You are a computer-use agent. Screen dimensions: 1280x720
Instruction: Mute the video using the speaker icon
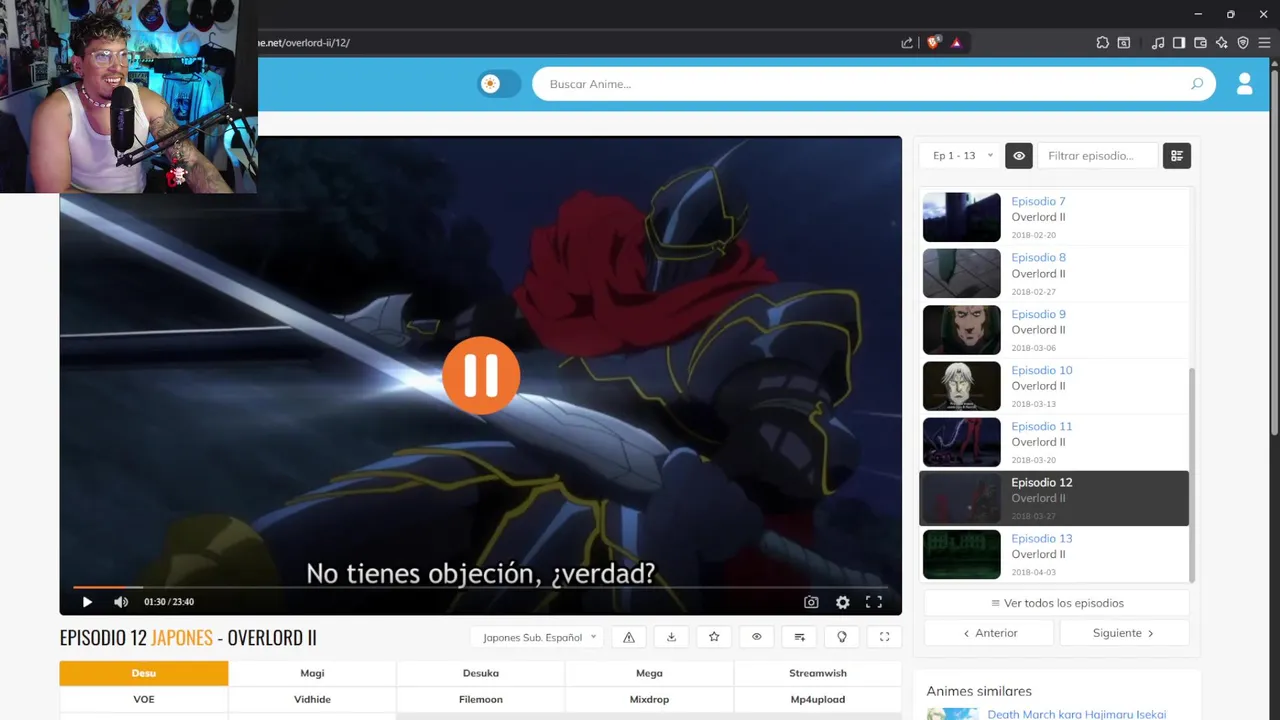click(x=121, y=602)
